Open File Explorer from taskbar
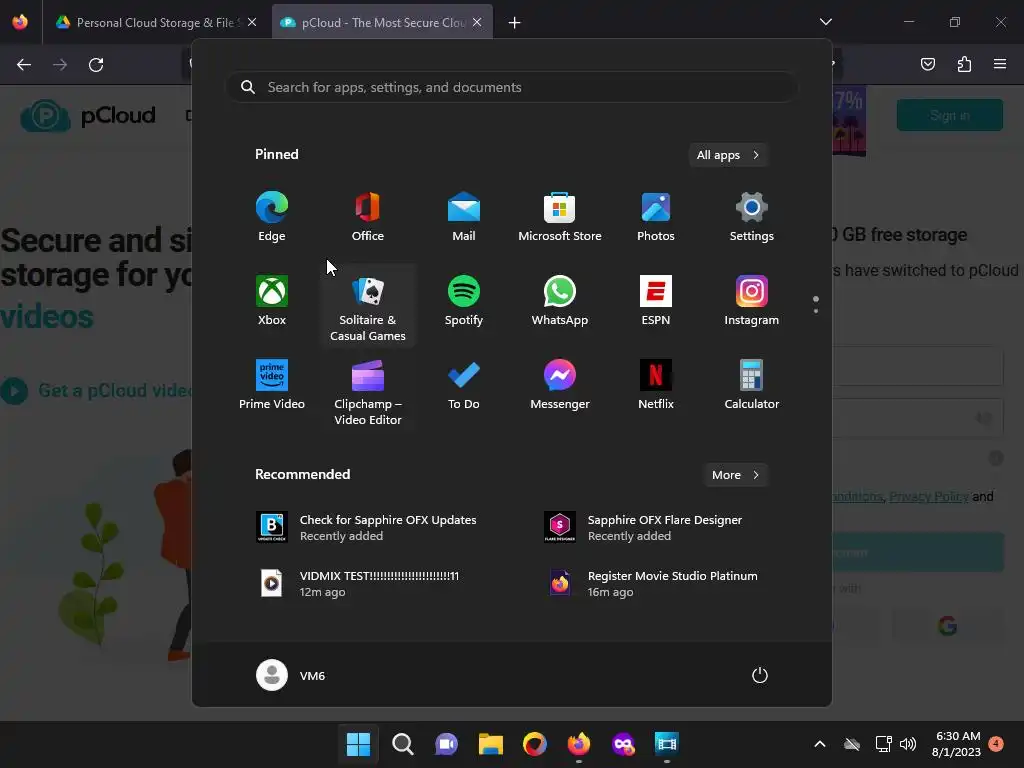1024x768 pixels. tap(490, 744)
